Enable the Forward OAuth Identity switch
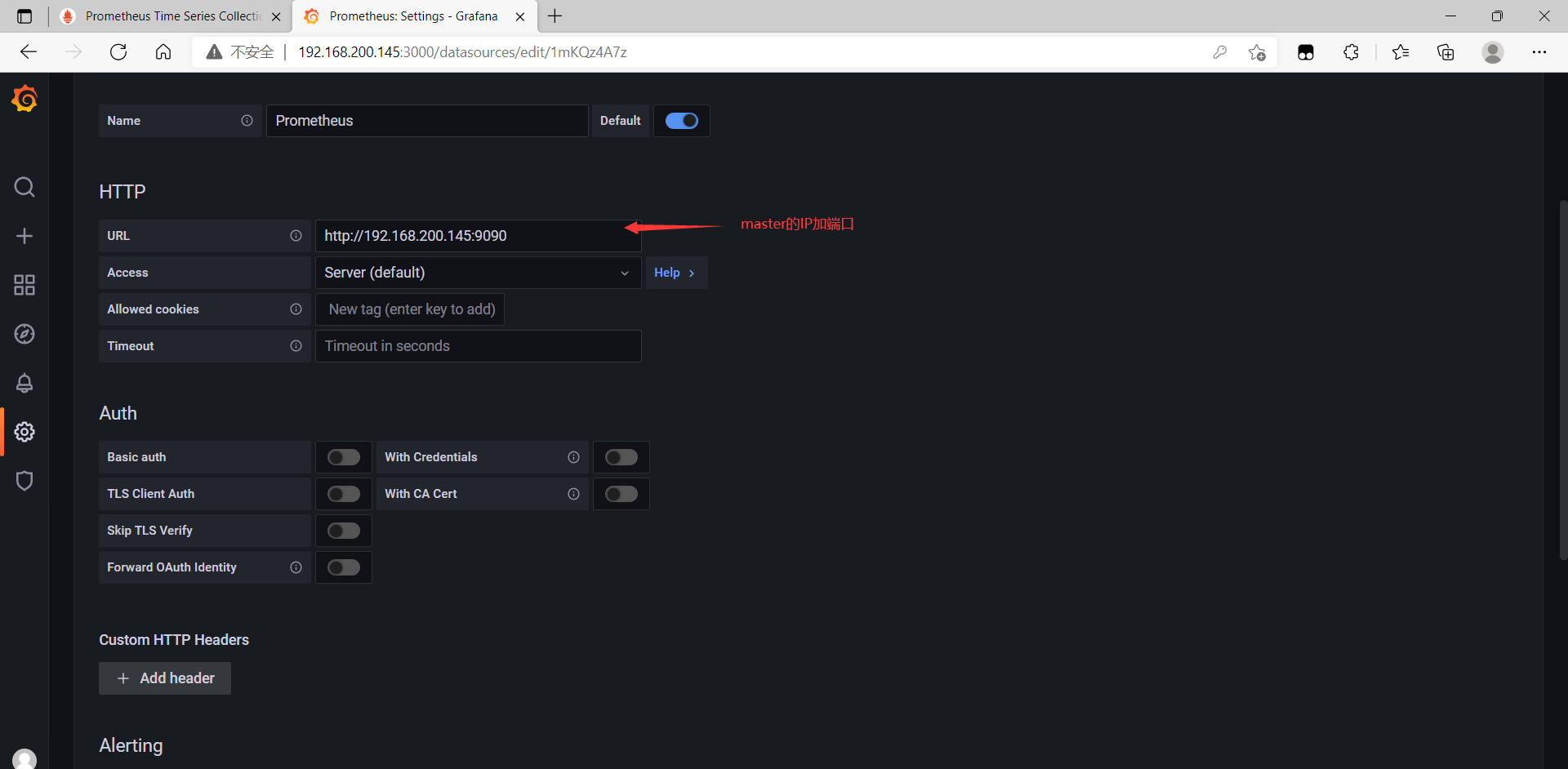 click(344, 567)
